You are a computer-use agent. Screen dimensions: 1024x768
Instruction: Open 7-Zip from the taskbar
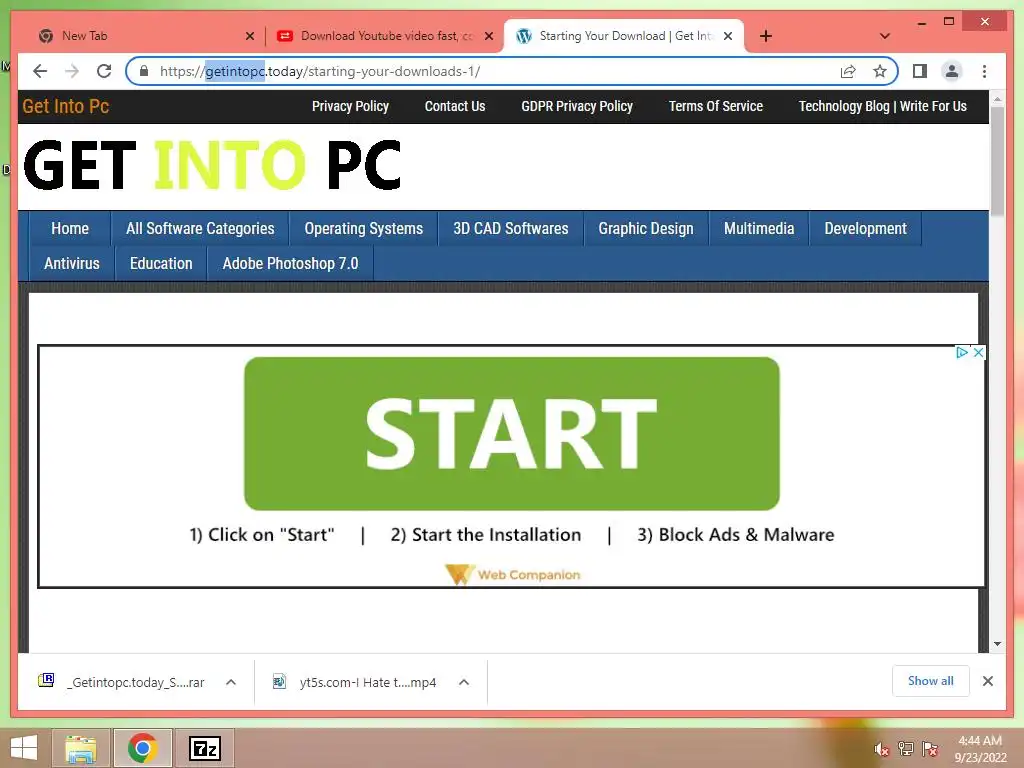[x=204, y=748]
